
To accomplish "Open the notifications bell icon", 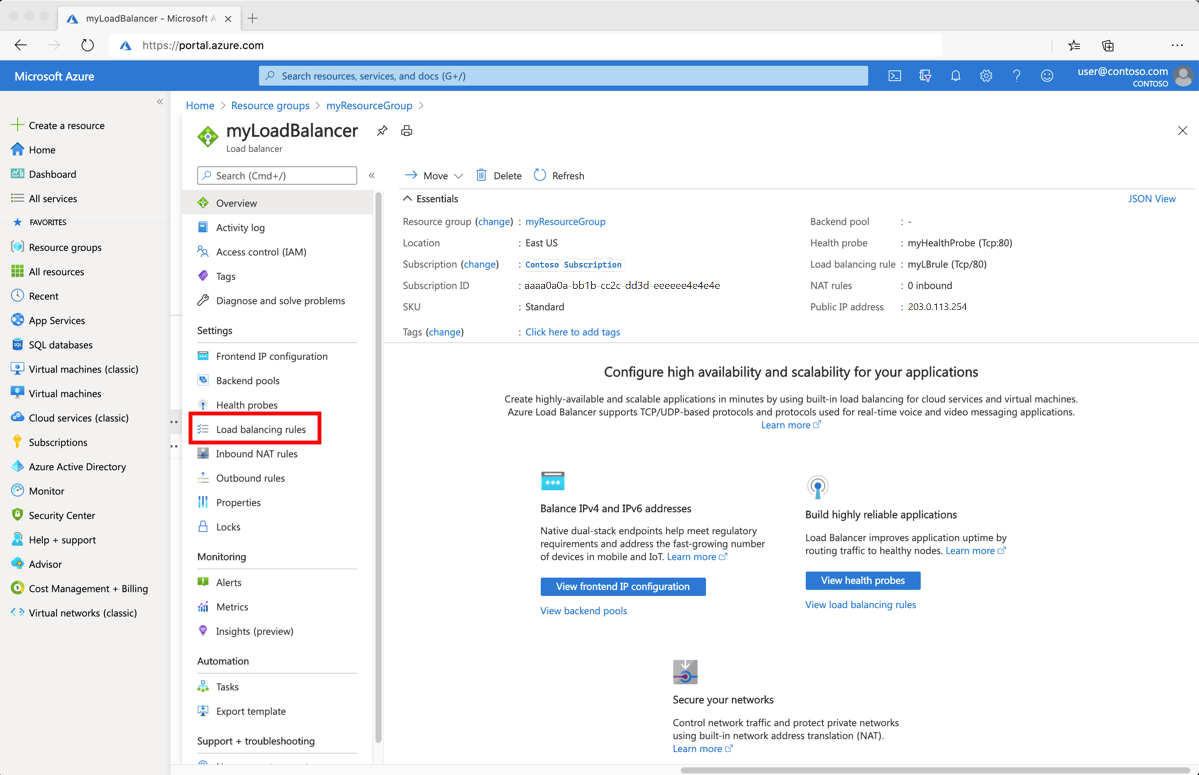I will (955, 75).
